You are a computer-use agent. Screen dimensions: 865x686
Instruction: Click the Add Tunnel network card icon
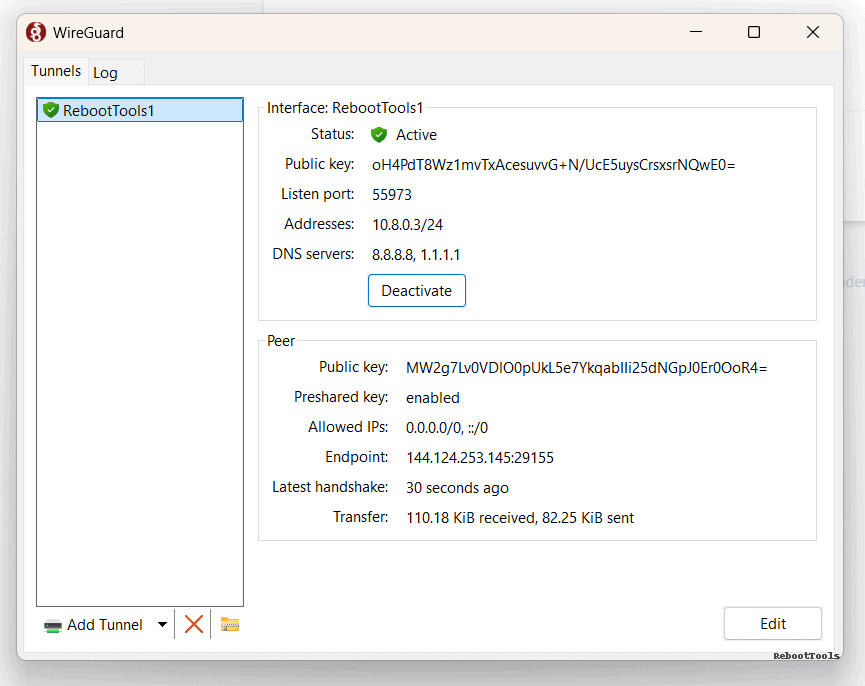pos(53,625)
